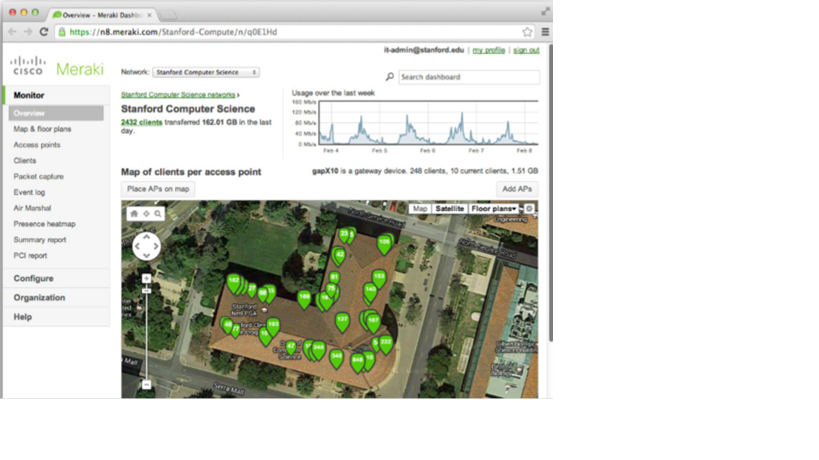The width and height of the screenshot is (819, 460).
Task: Reload the page in browser
Action: pos(44,32)
